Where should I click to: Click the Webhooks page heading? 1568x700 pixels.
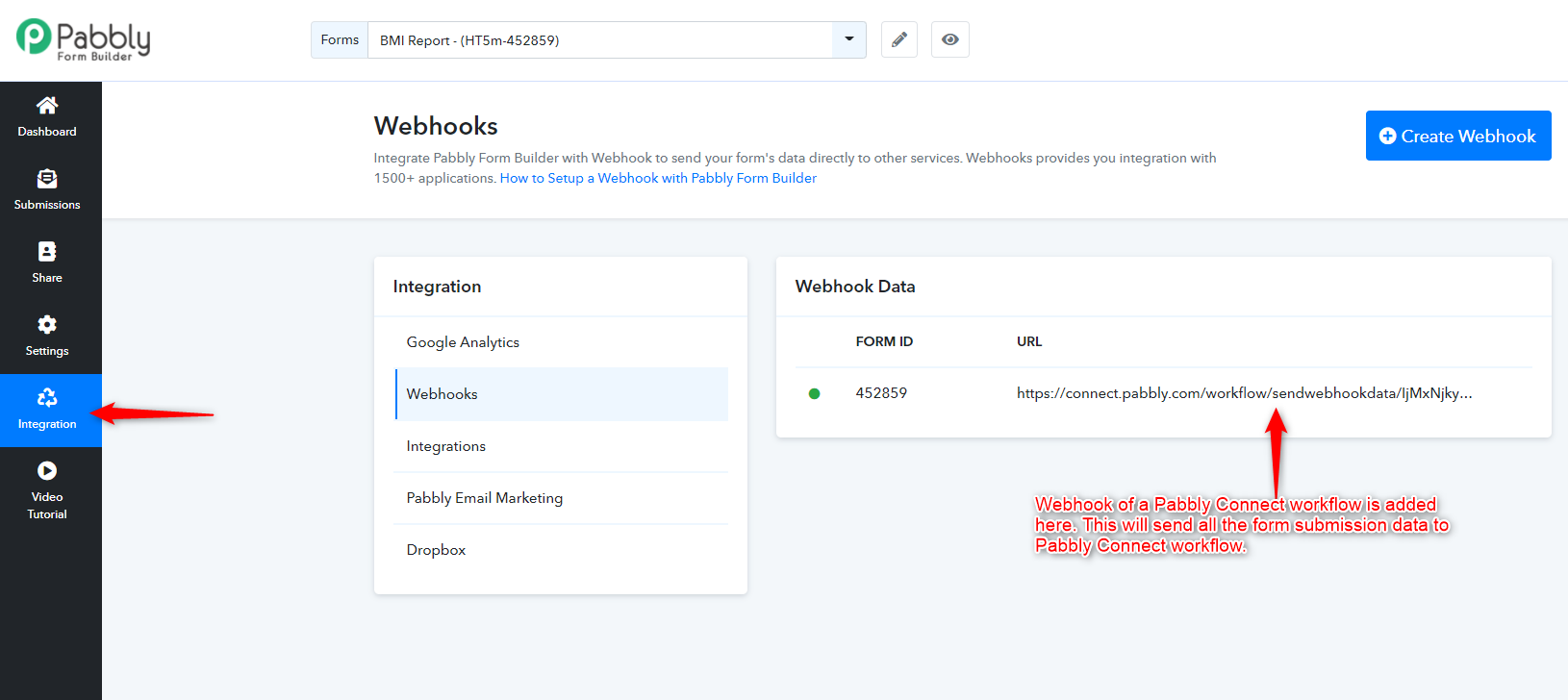click(x=436, y=126)
